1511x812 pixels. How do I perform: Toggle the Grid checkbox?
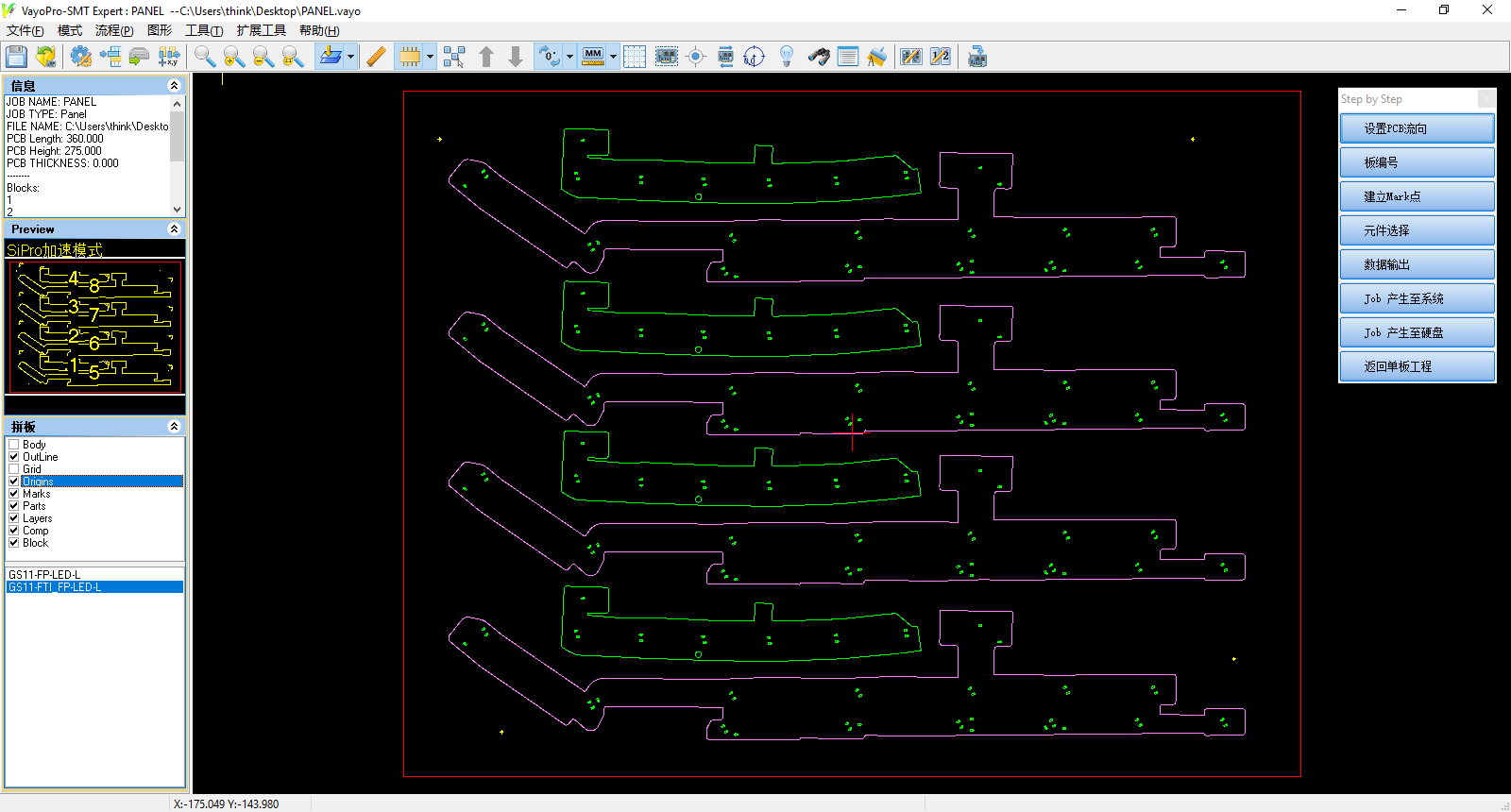pos(14,469)
